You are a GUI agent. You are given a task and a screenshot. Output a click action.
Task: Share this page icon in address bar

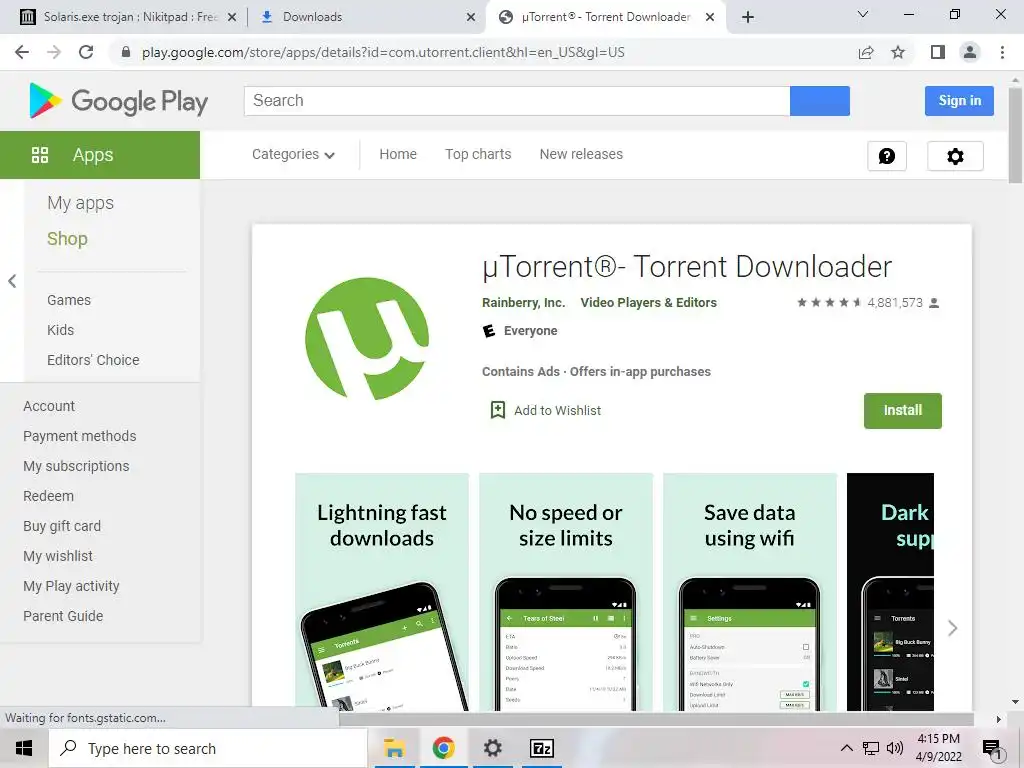(x=866, y=52)
